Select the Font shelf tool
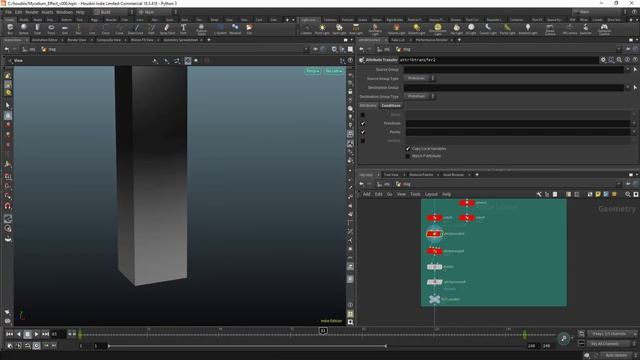 [x=183, y=29]
